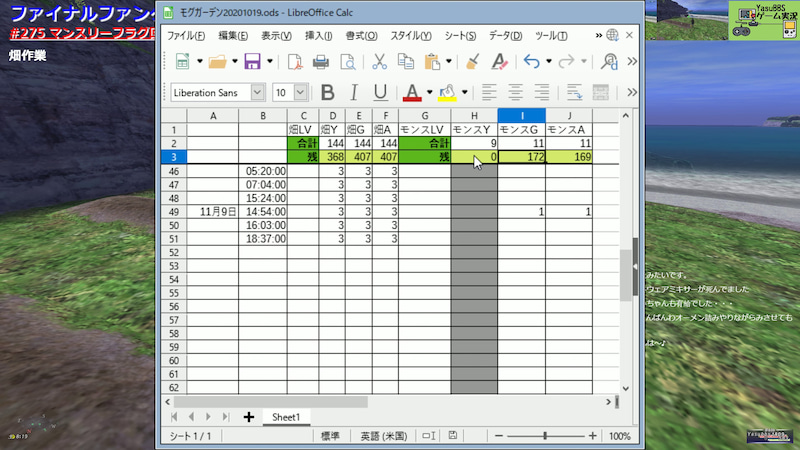Click the horizontal scrollbar thumb
This screenshot has width=800, height=450.
[x=270, y=402]
